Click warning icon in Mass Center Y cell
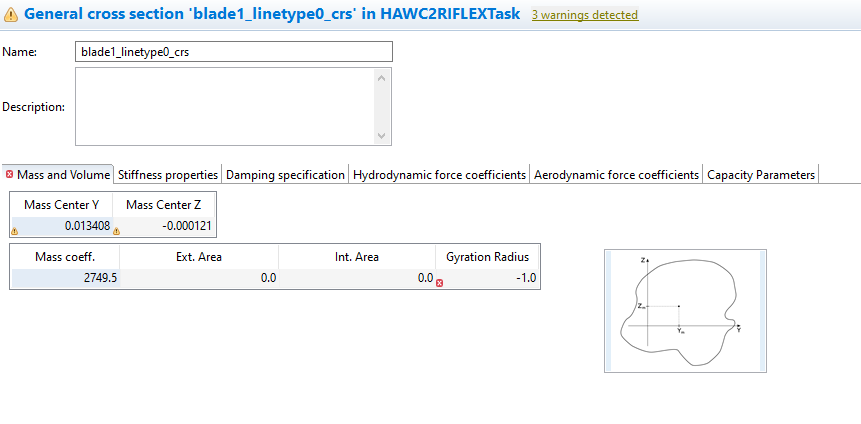861x424 pixels. tap(14, 231)
